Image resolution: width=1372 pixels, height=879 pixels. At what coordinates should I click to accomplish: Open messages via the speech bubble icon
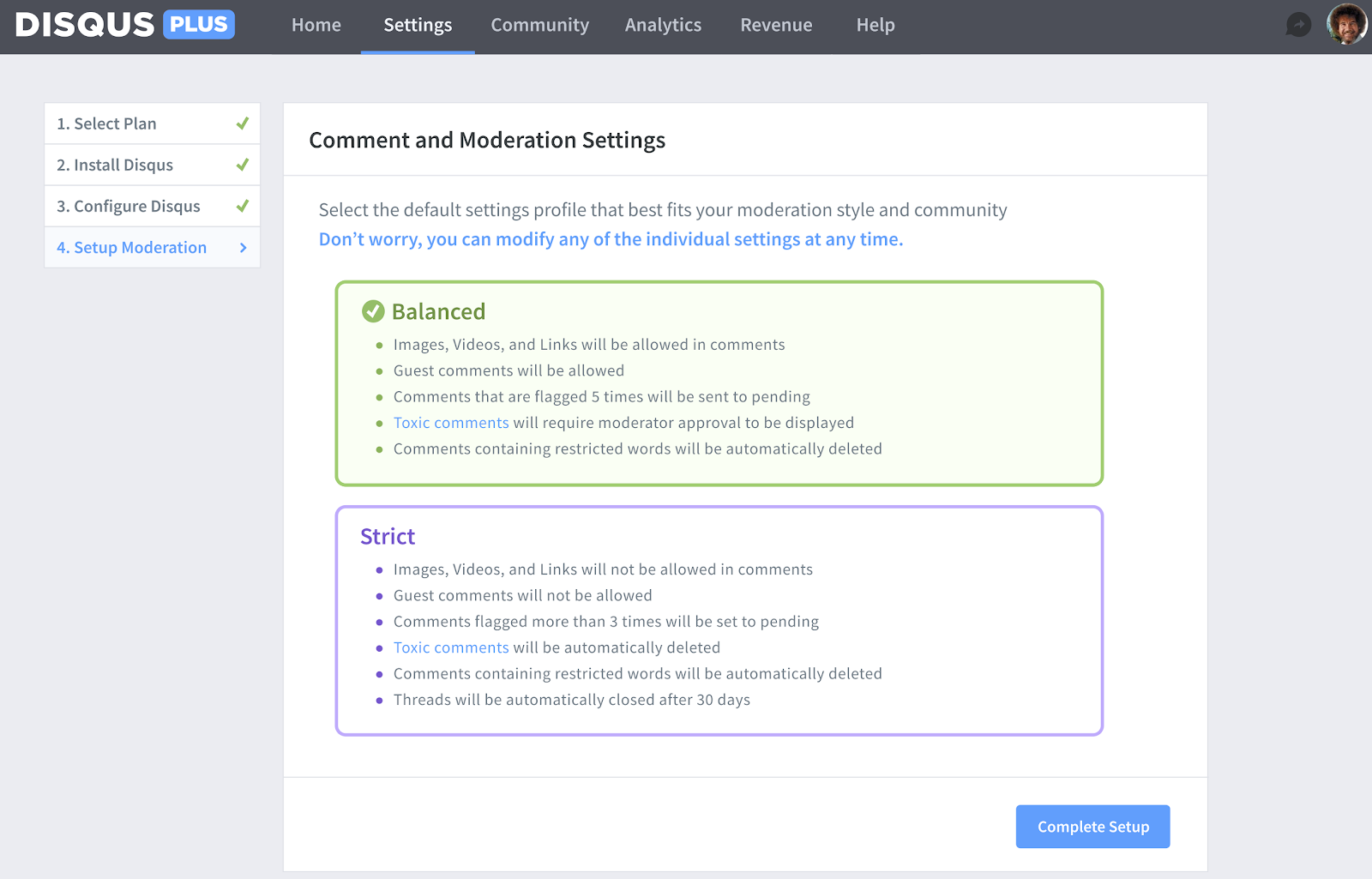[1298, 25]
